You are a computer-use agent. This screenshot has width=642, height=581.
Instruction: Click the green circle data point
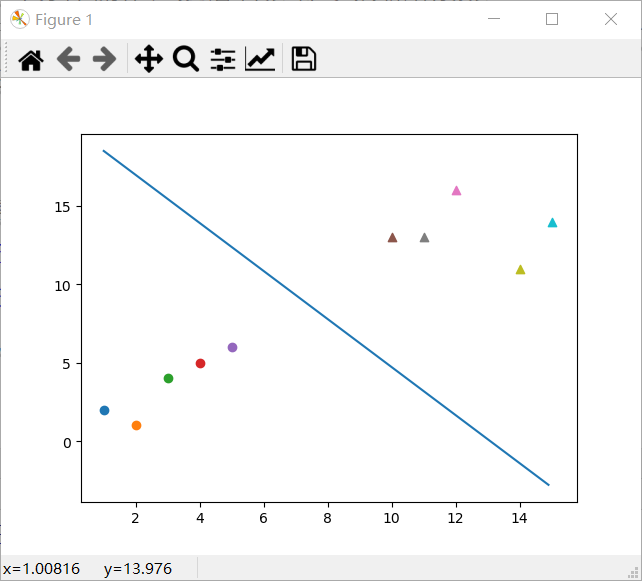168,378
